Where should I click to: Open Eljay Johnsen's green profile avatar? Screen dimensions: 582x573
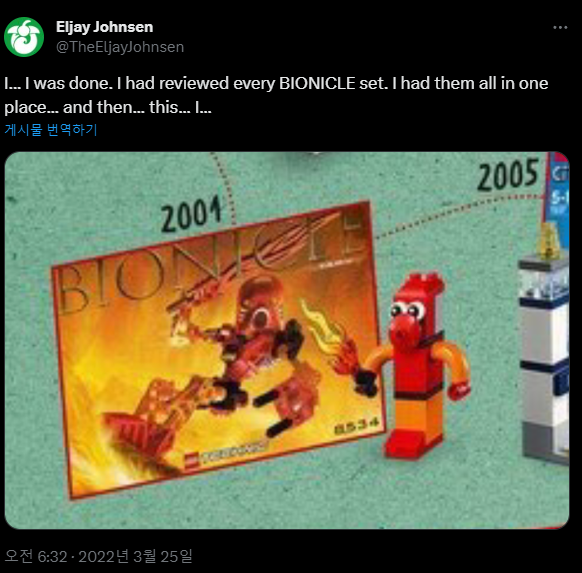click(x=24, y=37)
